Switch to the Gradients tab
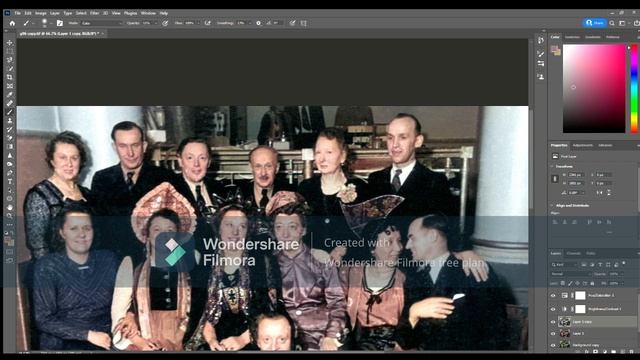The image size is (640, 360). [x=593, y=37]
